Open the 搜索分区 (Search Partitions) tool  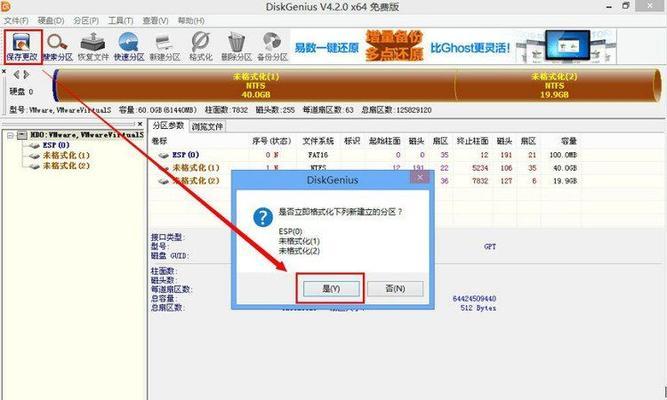[x=58, y=46]
